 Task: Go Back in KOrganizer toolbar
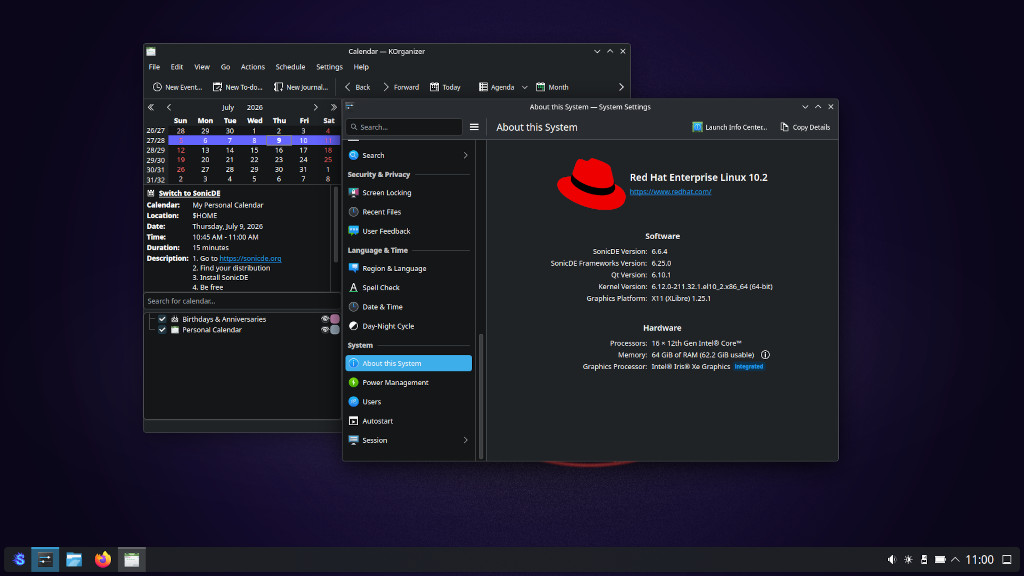(357, 87)
